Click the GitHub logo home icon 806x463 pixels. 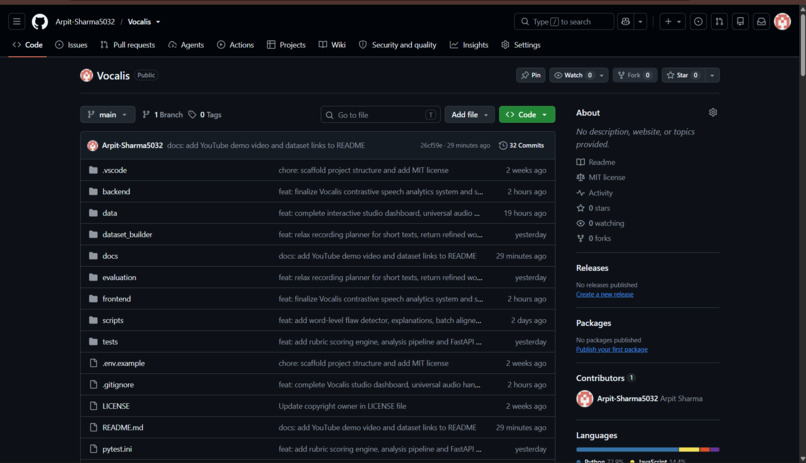click(40, 22)
